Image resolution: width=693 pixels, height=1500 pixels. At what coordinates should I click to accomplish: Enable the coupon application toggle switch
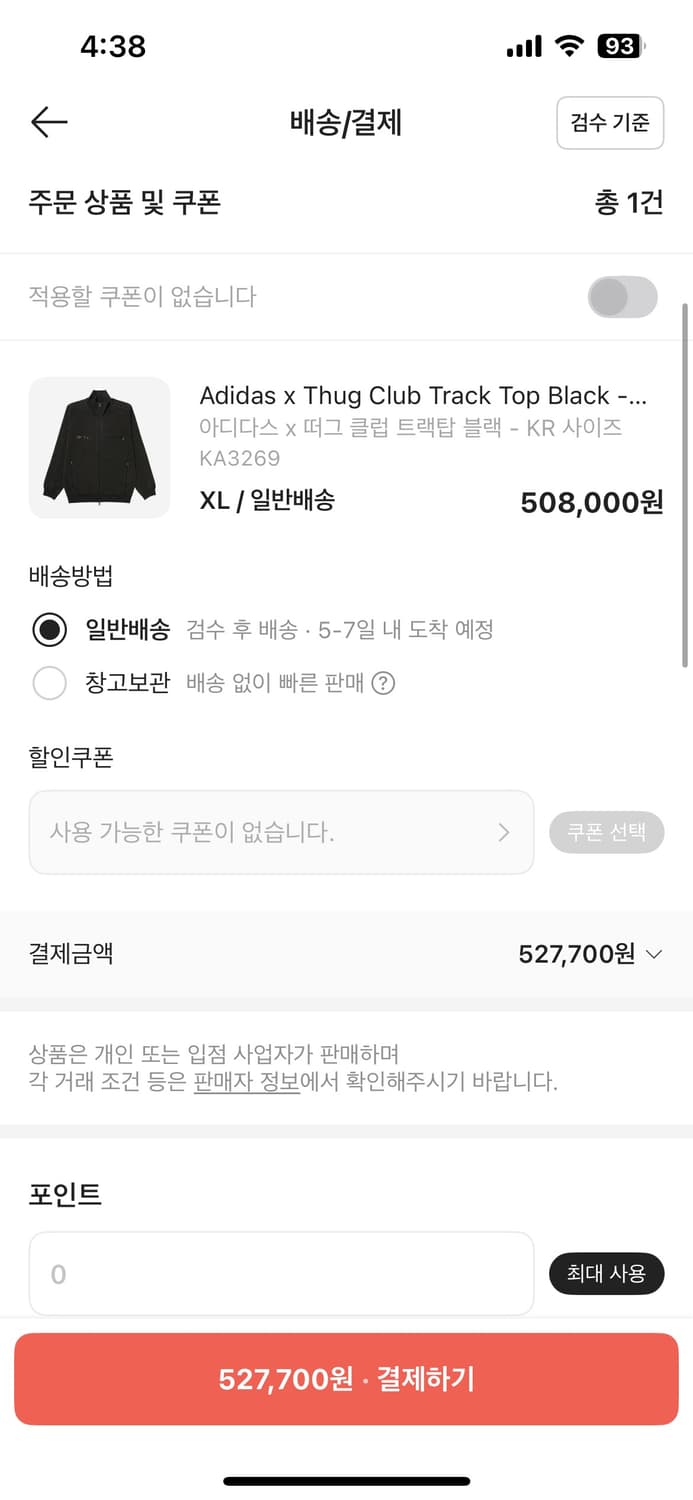click(622, 297)
